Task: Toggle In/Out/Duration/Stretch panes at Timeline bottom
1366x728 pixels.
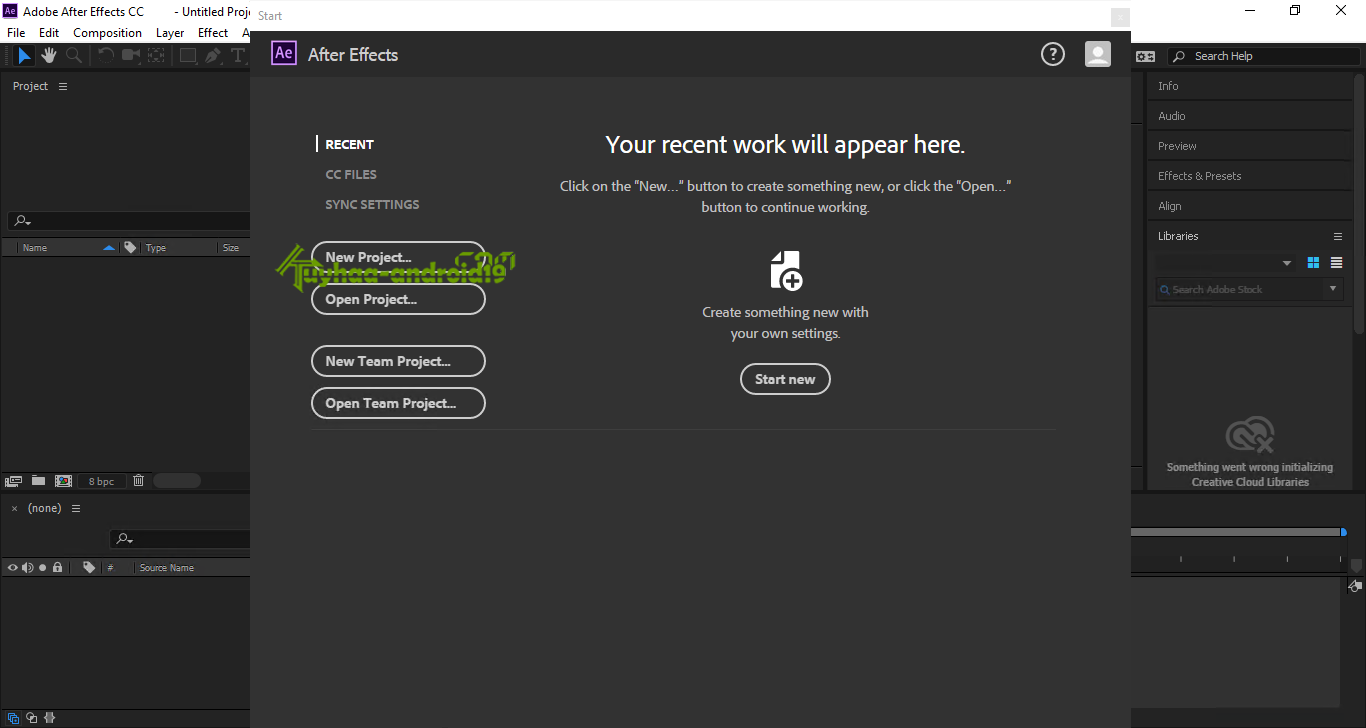Action: pyautogui.click(x=49, y=718)
